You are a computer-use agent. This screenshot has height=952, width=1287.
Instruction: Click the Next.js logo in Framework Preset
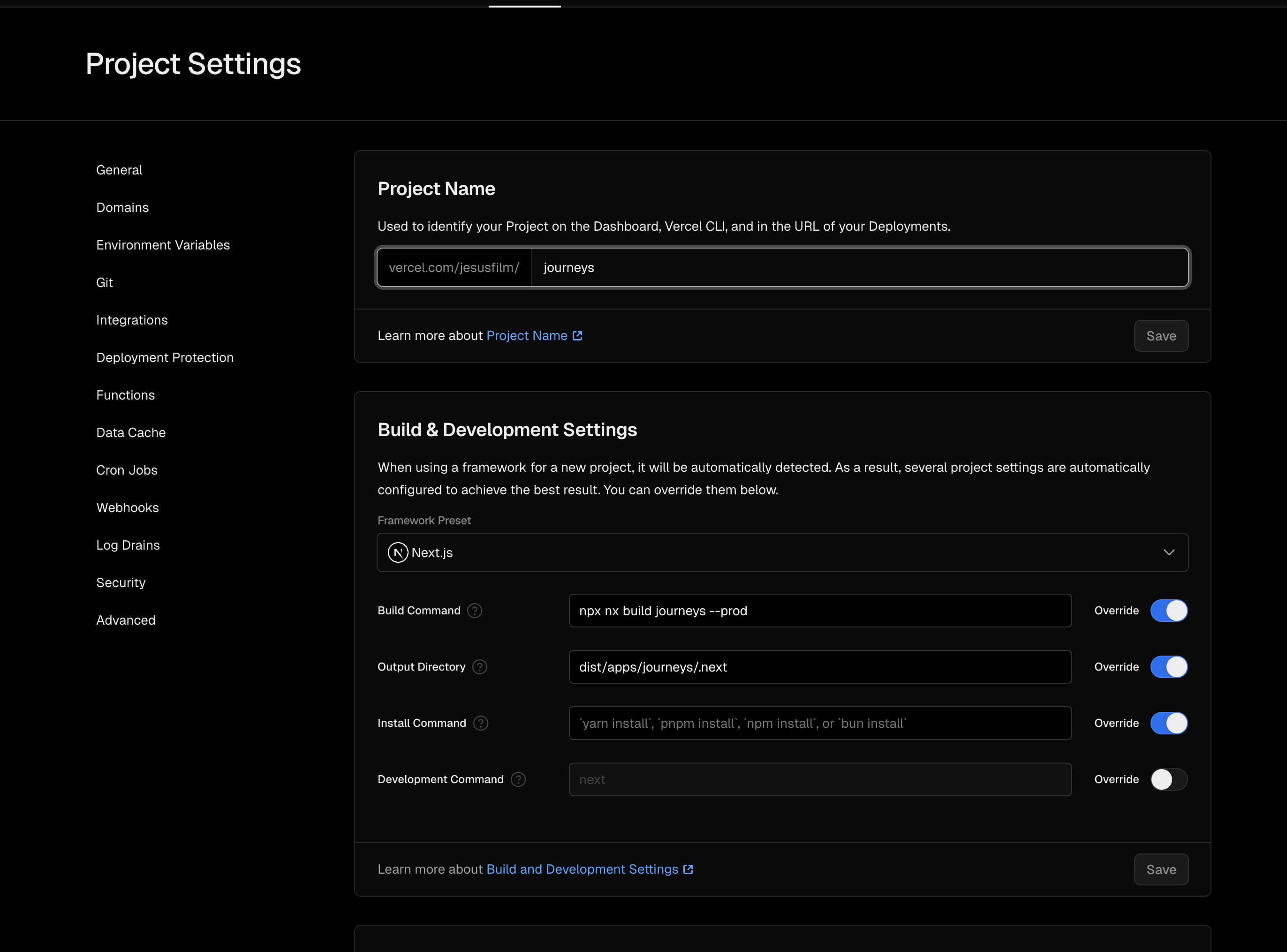pyautogui.click(x=398, y=552)
